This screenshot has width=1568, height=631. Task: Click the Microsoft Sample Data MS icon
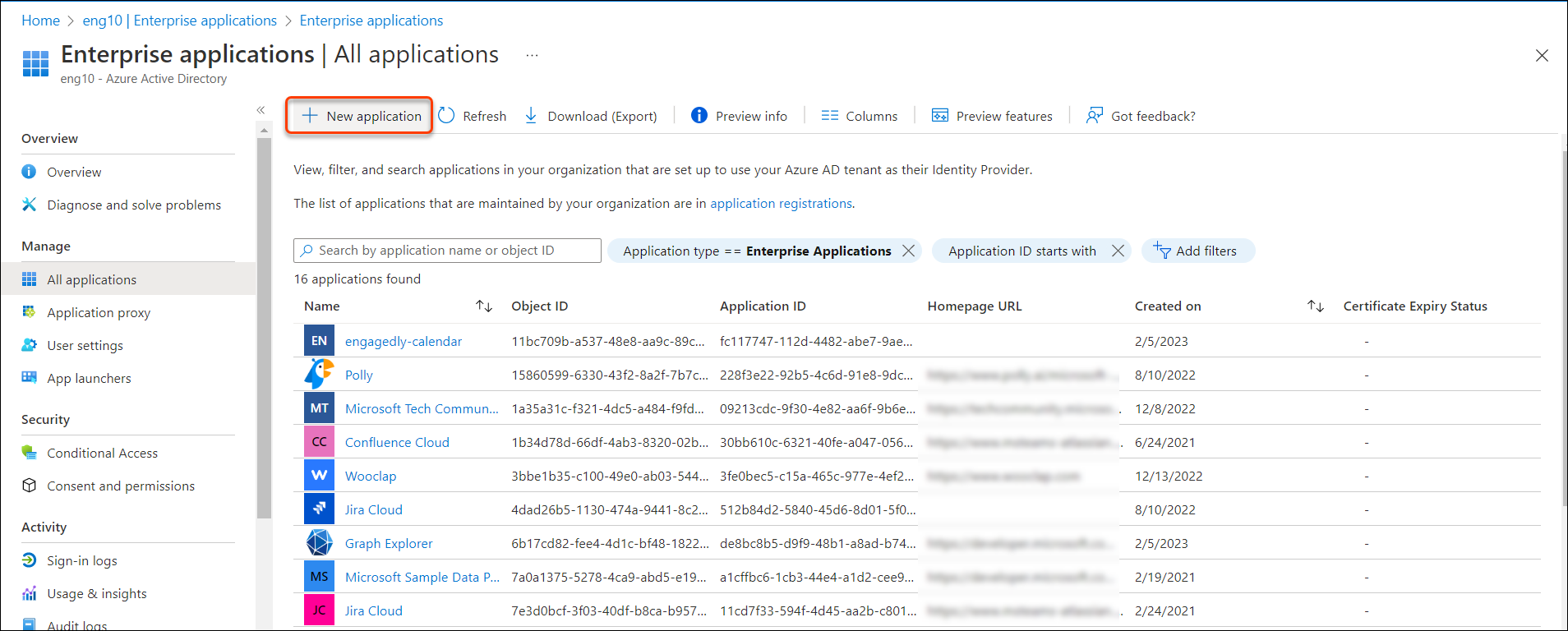(x=319, y=576)
